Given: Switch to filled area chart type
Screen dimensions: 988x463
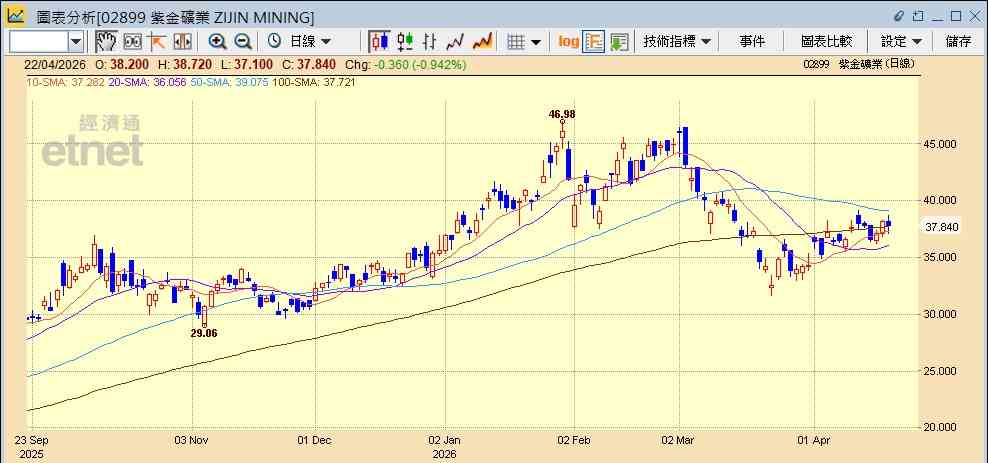Looking at the screenshot, I should (x=482, y=42).
